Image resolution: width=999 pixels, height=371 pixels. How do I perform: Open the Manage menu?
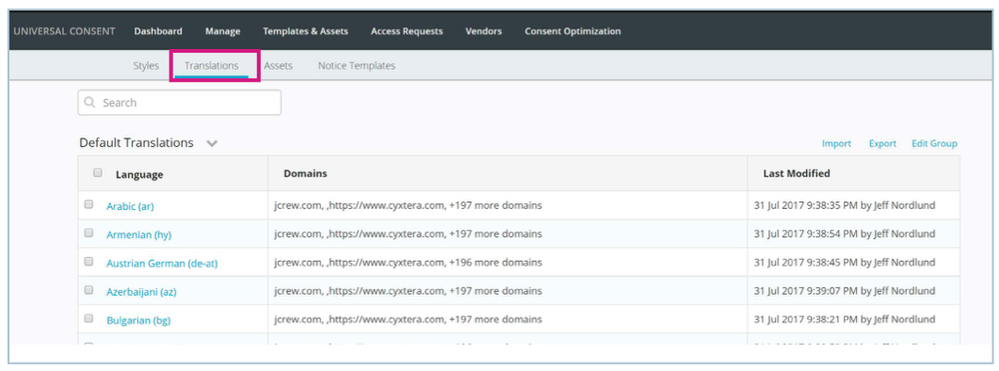coord(223,31)
